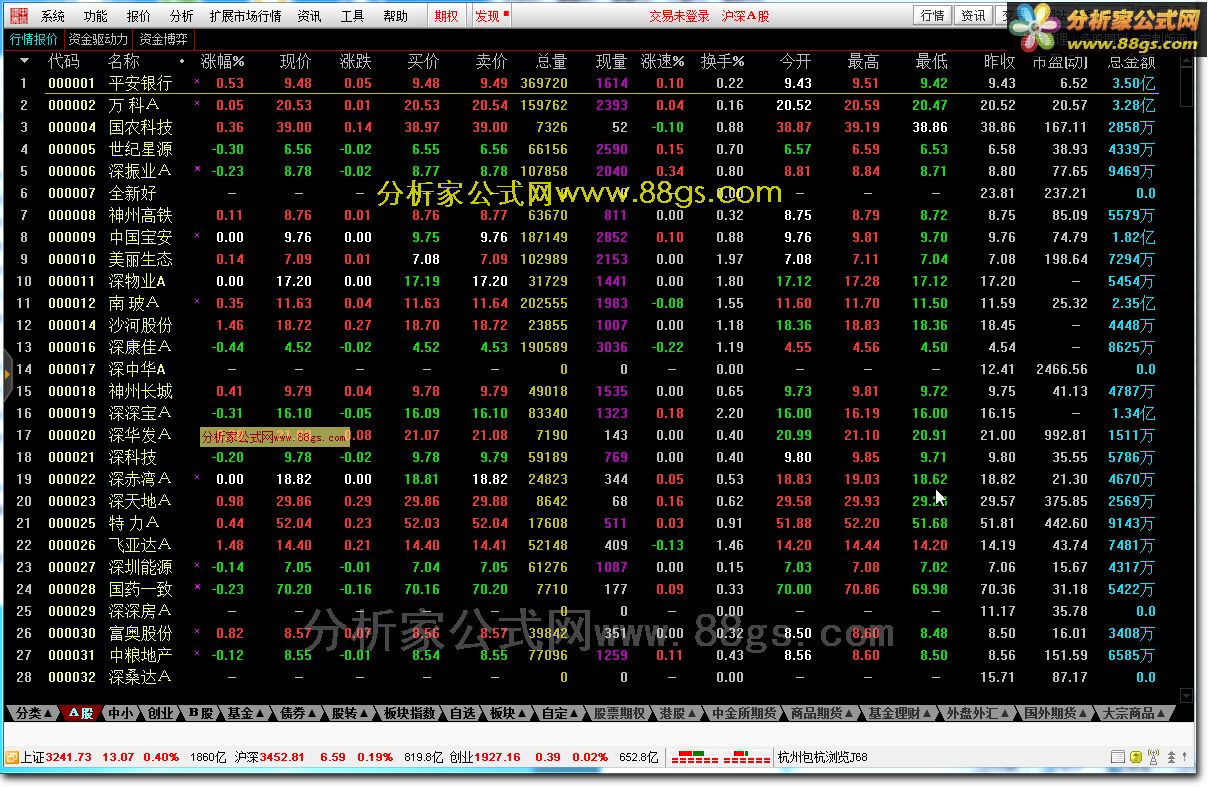Viewport: 1209px width, 787px height.
Task: Select the 股票期权 bottom tab
Action: click(619, 713)
